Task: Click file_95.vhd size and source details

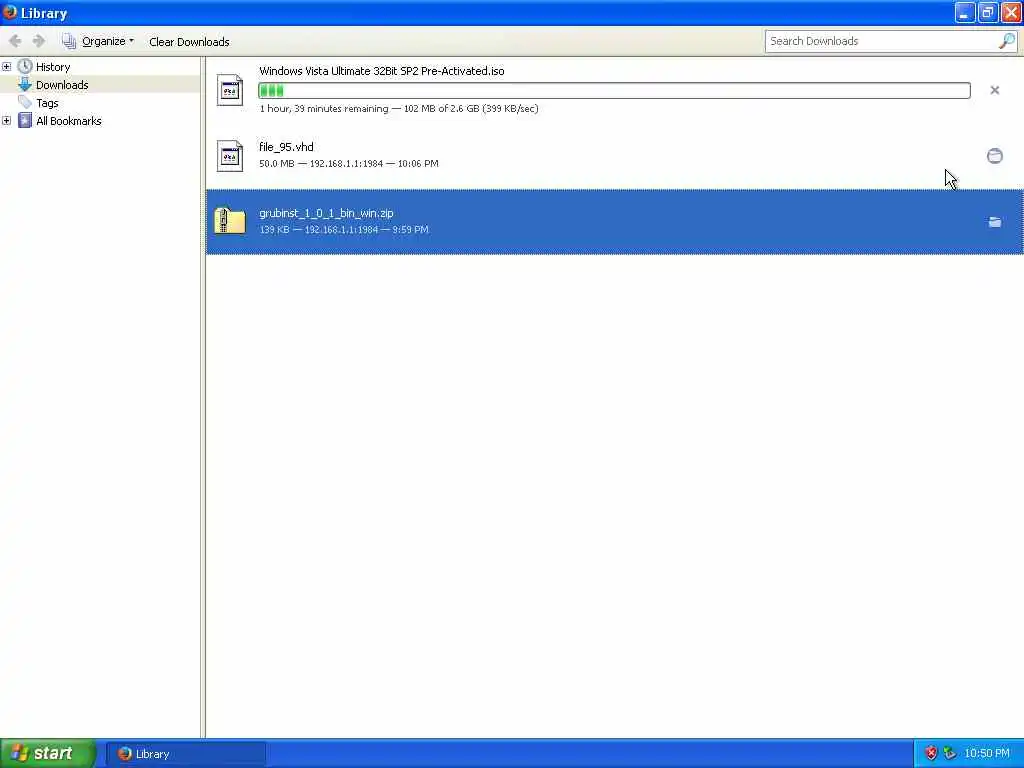Action: [349, 163]
